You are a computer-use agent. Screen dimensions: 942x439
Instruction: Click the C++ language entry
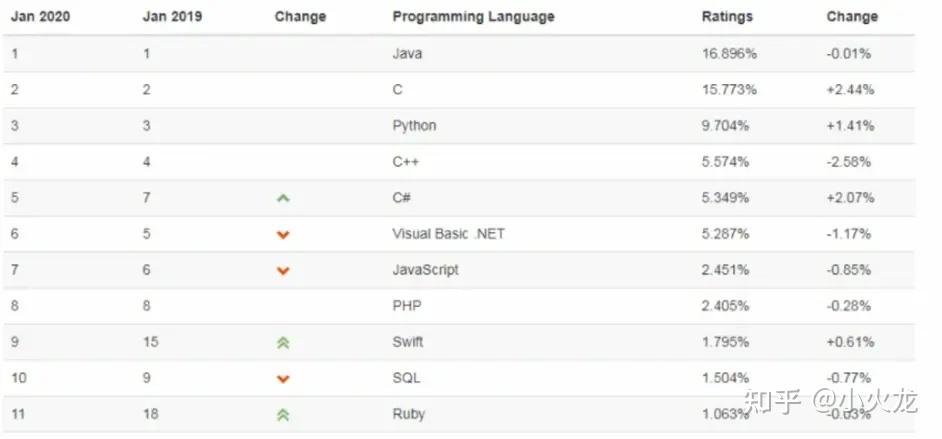tap(405, 162)
